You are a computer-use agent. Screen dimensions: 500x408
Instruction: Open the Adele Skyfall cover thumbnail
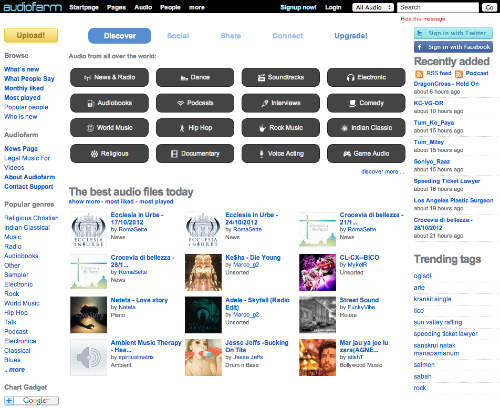click(203, 315)
